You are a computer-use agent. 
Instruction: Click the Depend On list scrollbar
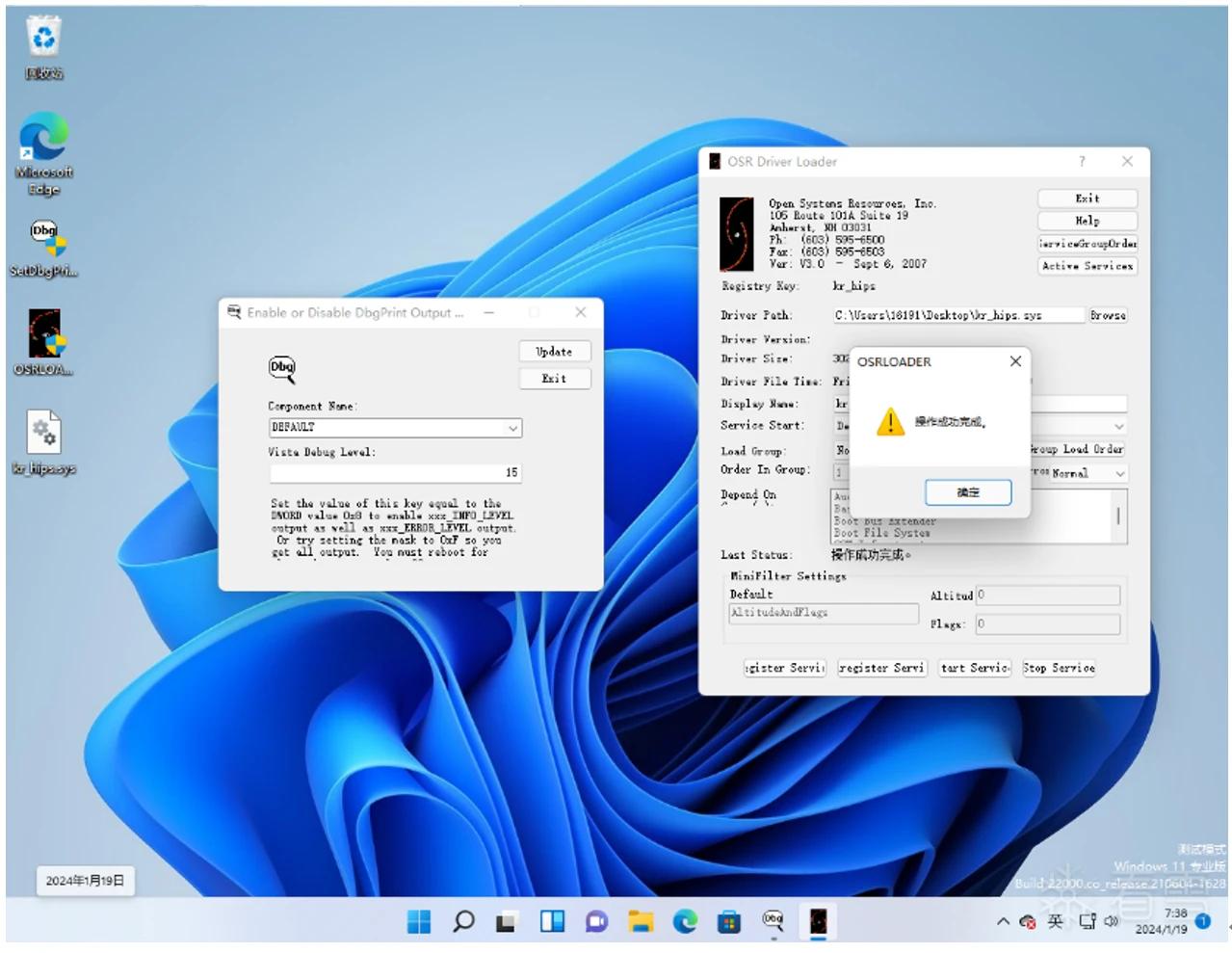click(x=1118, y=516)
